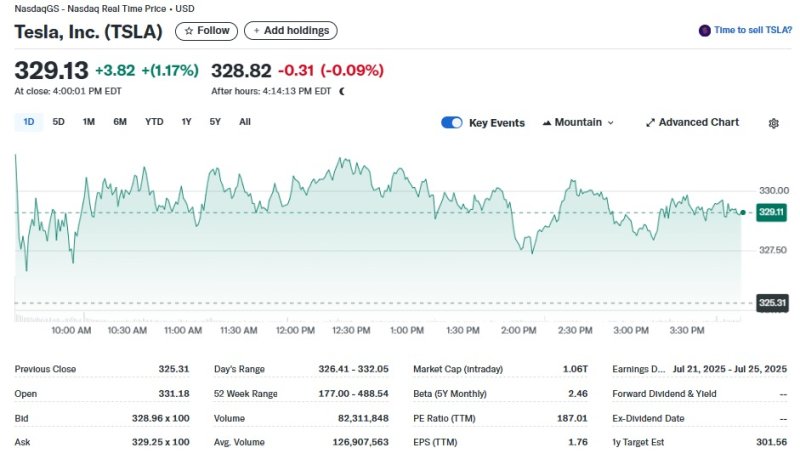The height and width of the screenshot is (459, 800).
Task: Toggle the Key Events switch
Action: (x=452, y=123)
